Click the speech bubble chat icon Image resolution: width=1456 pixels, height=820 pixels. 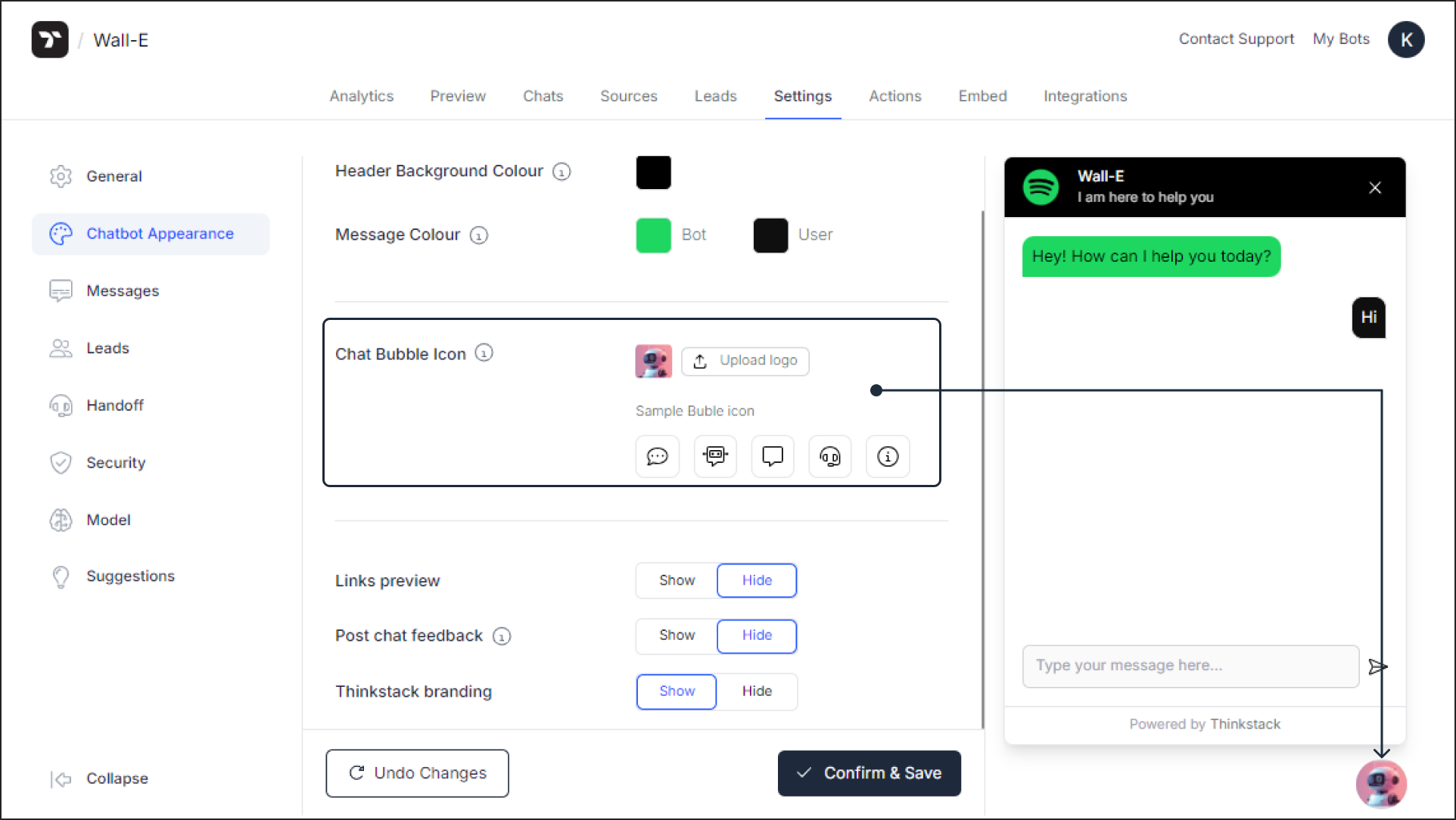click(657, 456)
